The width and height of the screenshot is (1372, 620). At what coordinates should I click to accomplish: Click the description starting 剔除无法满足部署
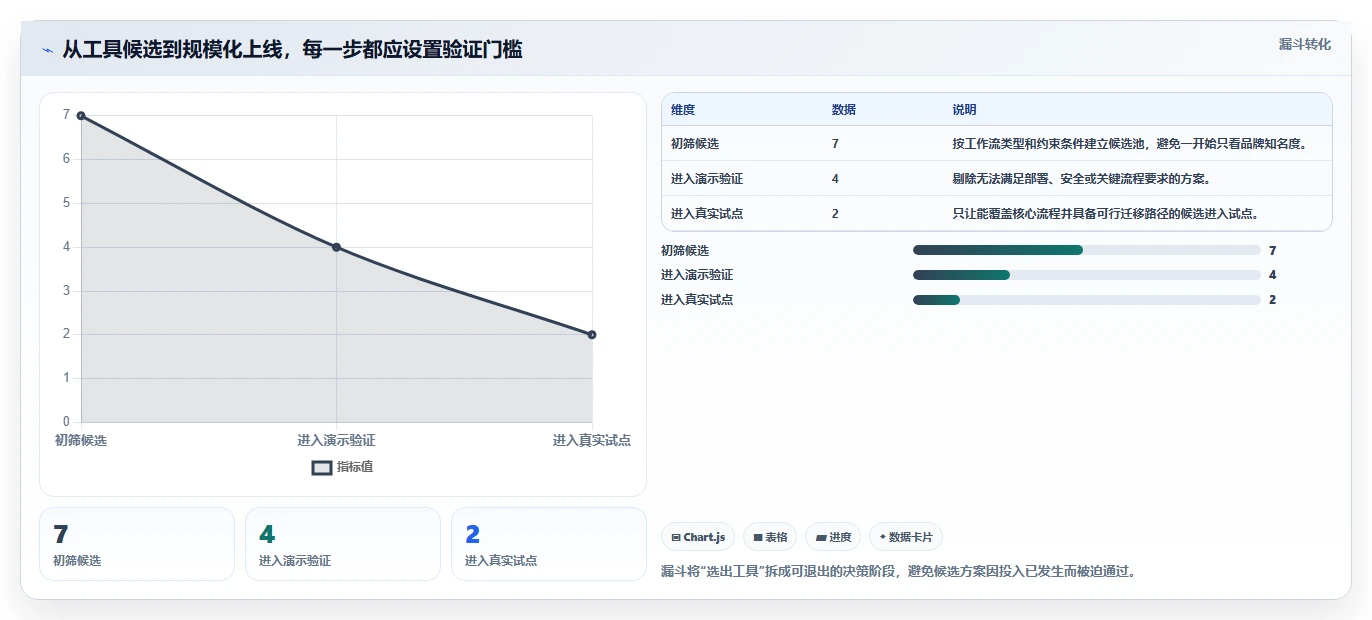1082,179
